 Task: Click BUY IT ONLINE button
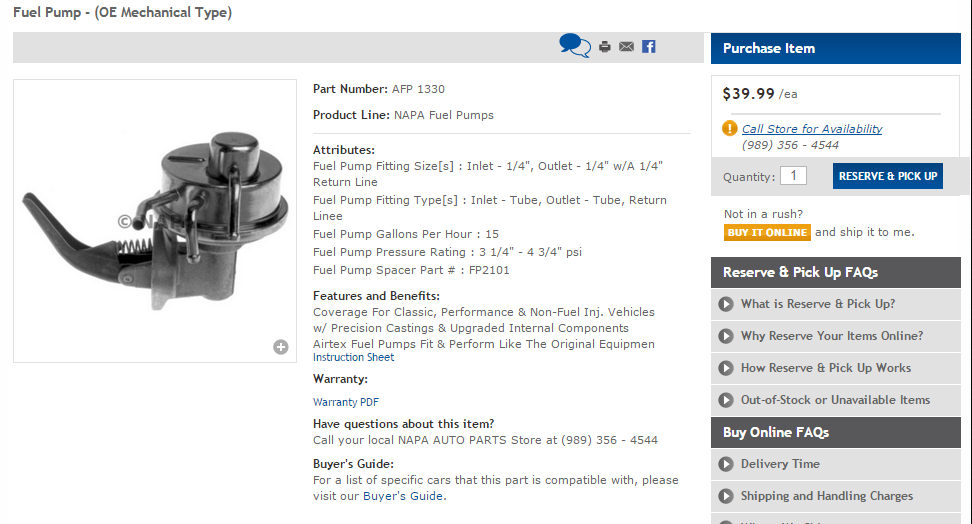[x=767, y=233]
